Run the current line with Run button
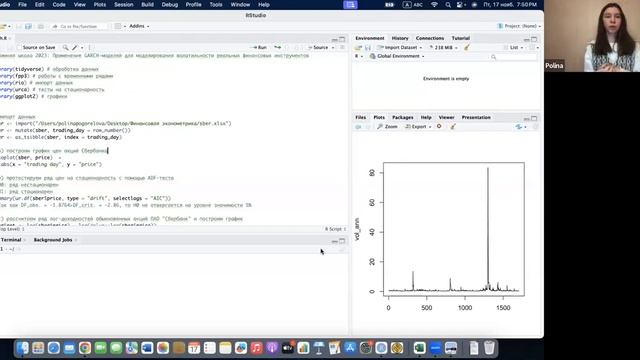The image size is (640, 360). click(x=260, y=48)
